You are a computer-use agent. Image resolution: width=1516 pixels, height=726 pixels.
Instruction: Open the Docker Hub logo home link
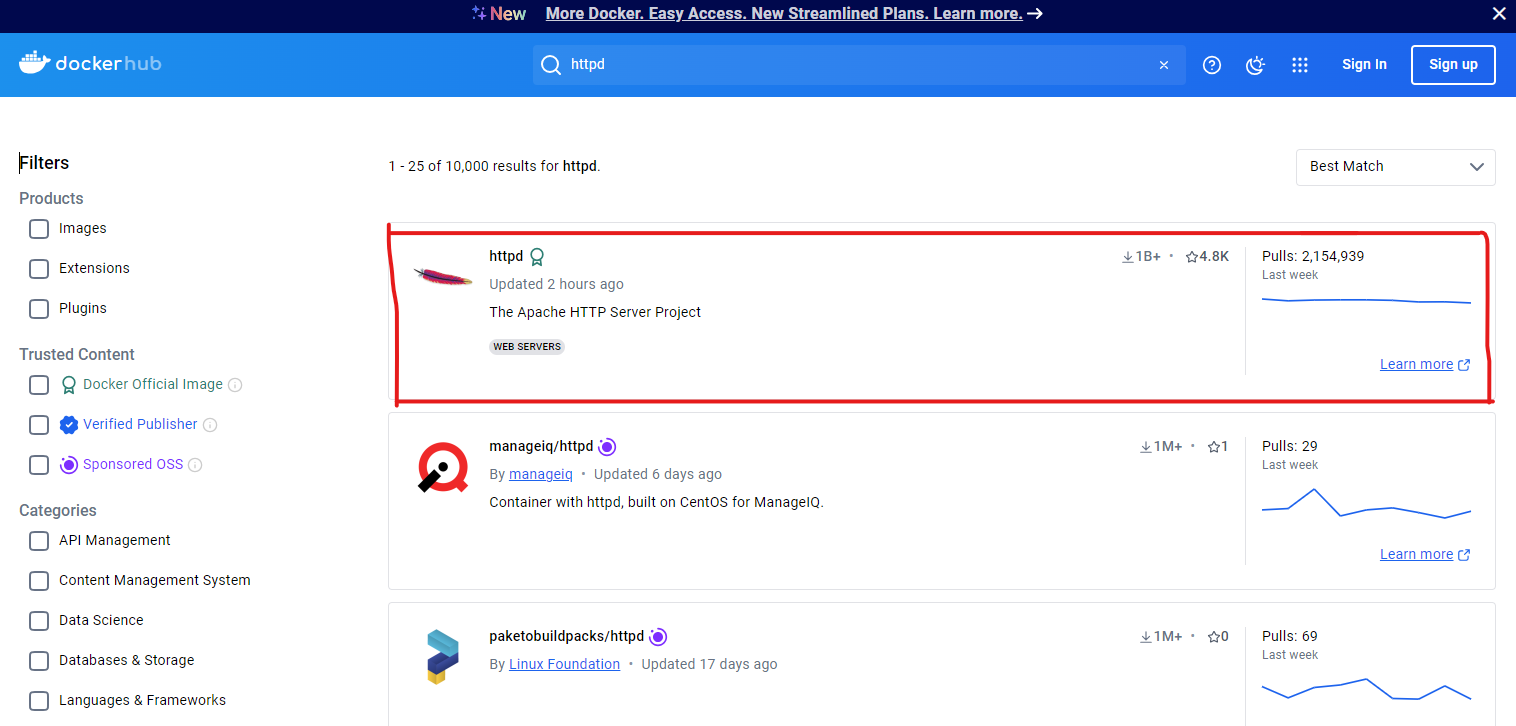click(x=90, y=64)
